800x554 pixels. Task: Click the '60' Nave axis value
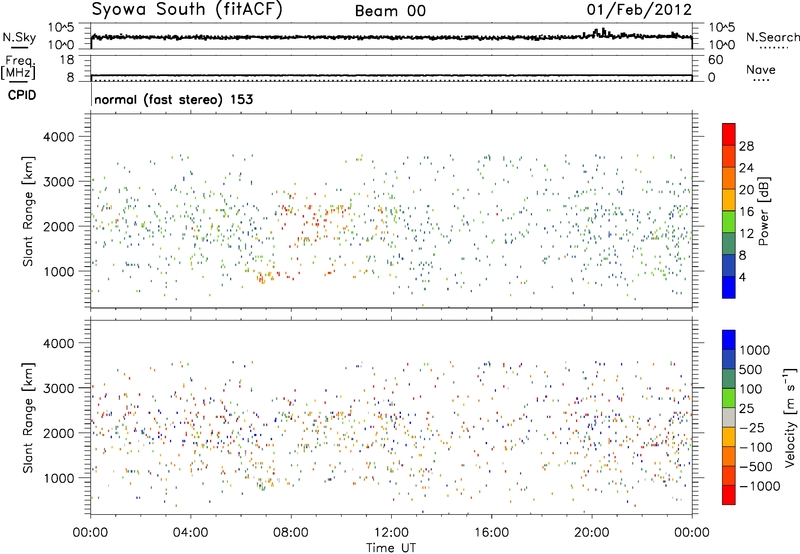715,60
